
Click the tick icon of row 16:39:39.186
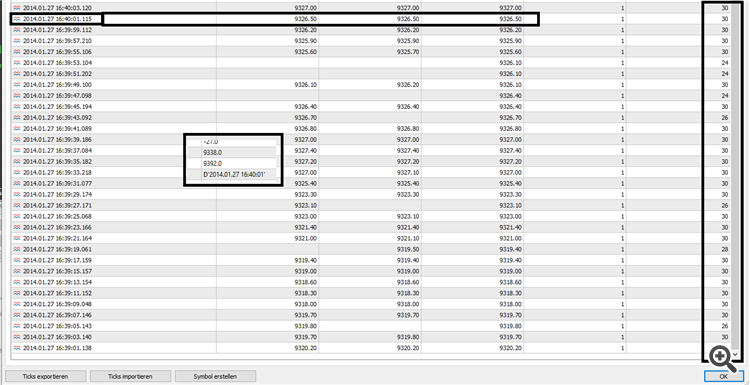[x=18, y=140]
